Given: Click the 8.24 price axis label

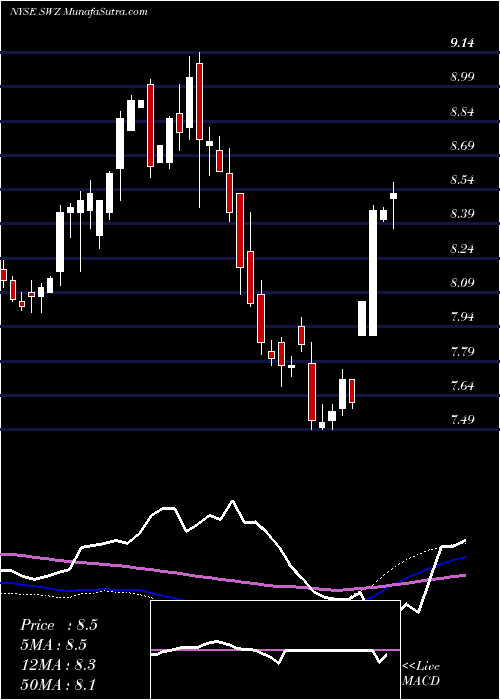Looking at the screenshot, I should (462, 248).
